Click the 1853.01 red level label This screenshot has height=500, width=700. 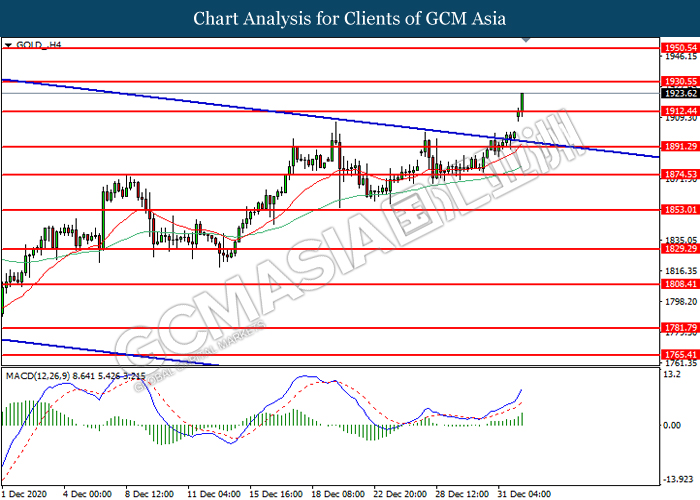680,209
